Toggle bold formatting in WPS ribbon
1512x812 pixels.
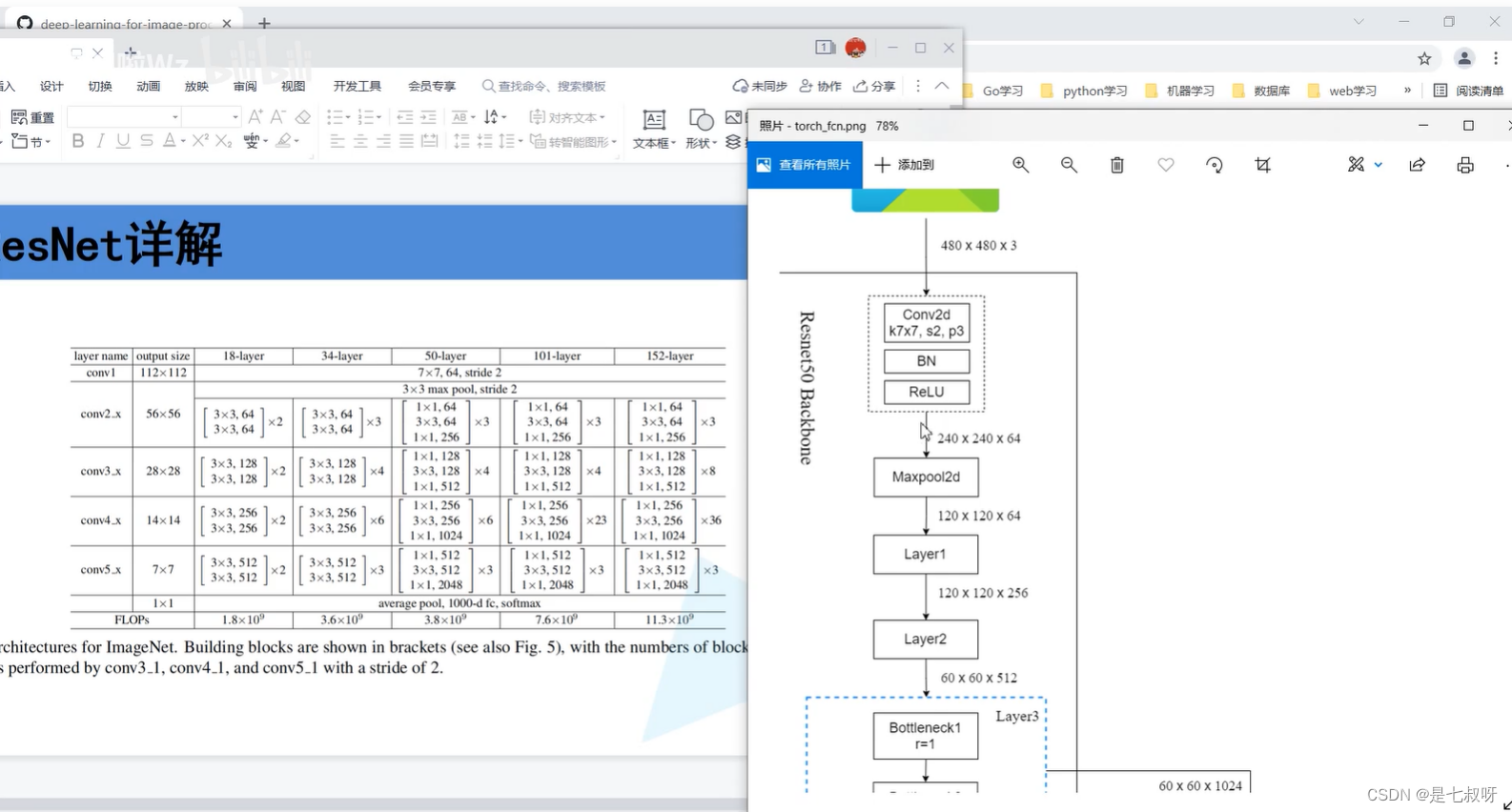(78, 141)
